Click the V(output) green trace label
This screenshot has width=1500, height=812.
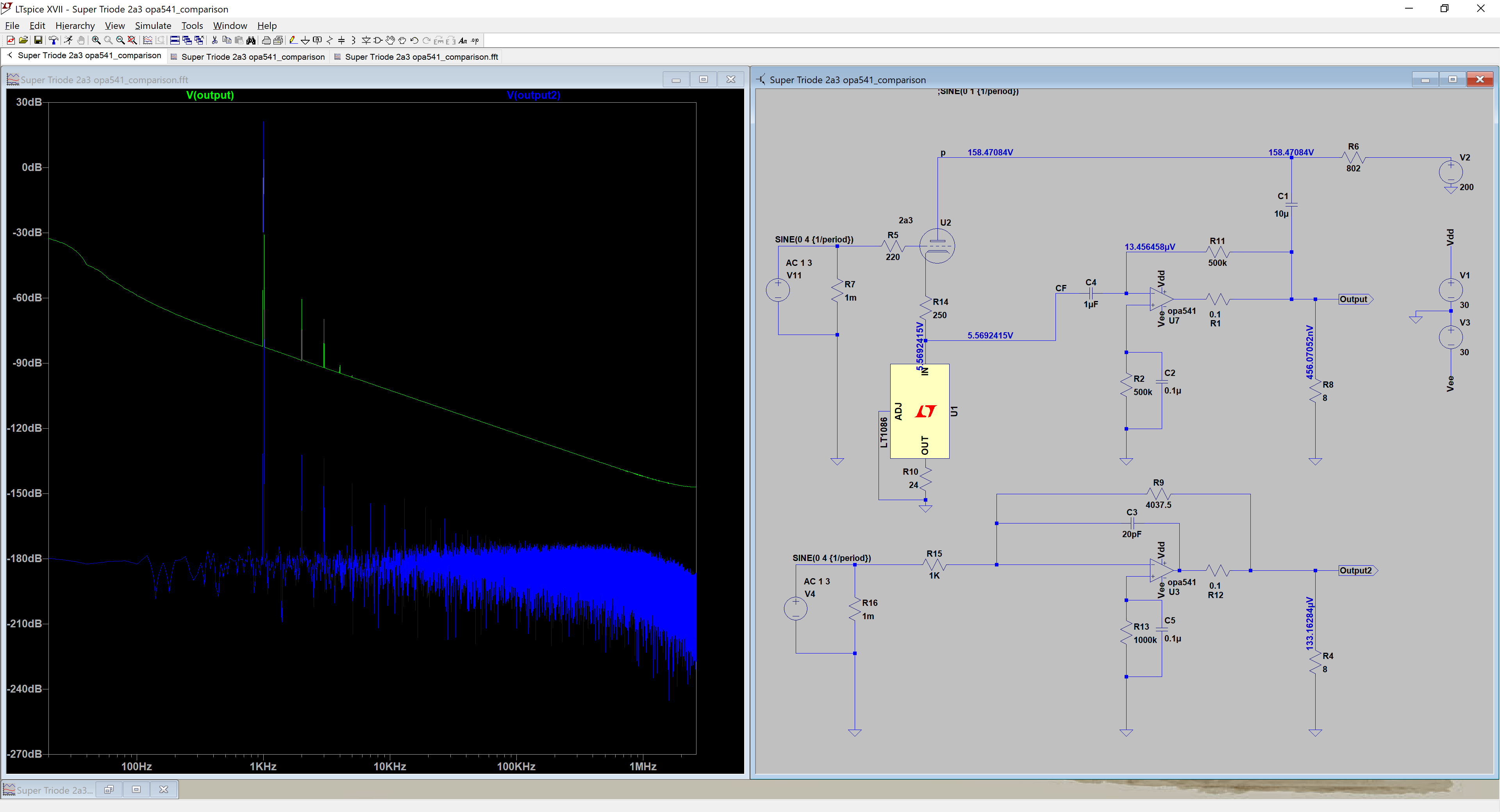tap(210, 95)
